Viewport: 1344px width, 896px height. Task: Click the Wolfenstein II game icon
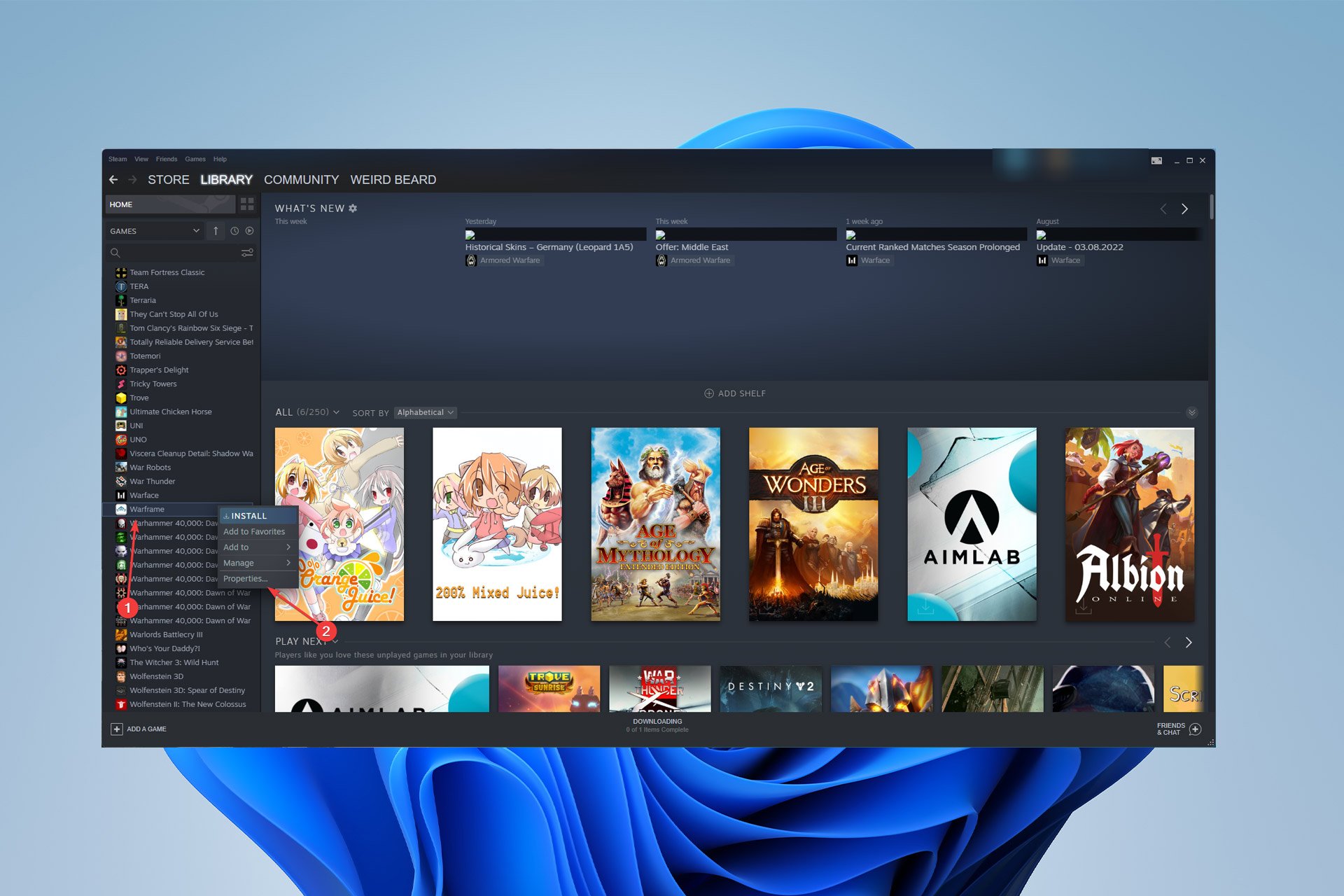click(x=121, y=704)
